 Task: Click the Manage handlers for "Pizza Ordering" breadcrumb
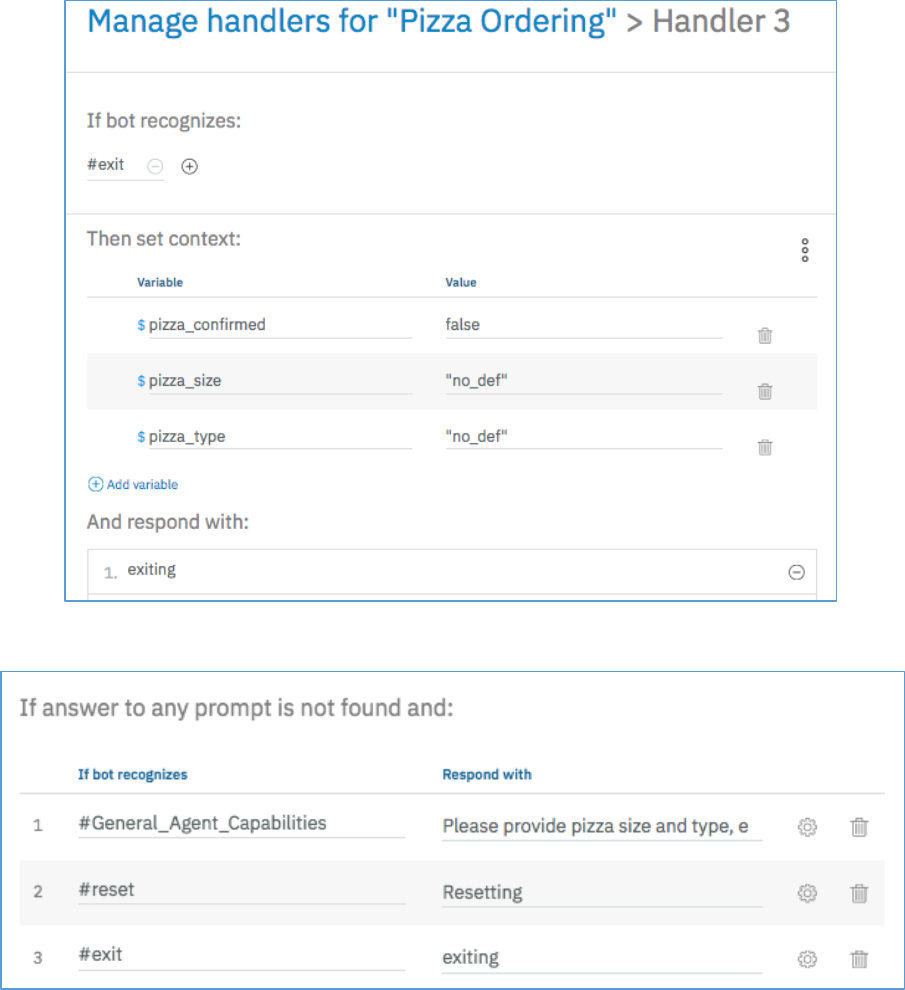pos(352,22)
